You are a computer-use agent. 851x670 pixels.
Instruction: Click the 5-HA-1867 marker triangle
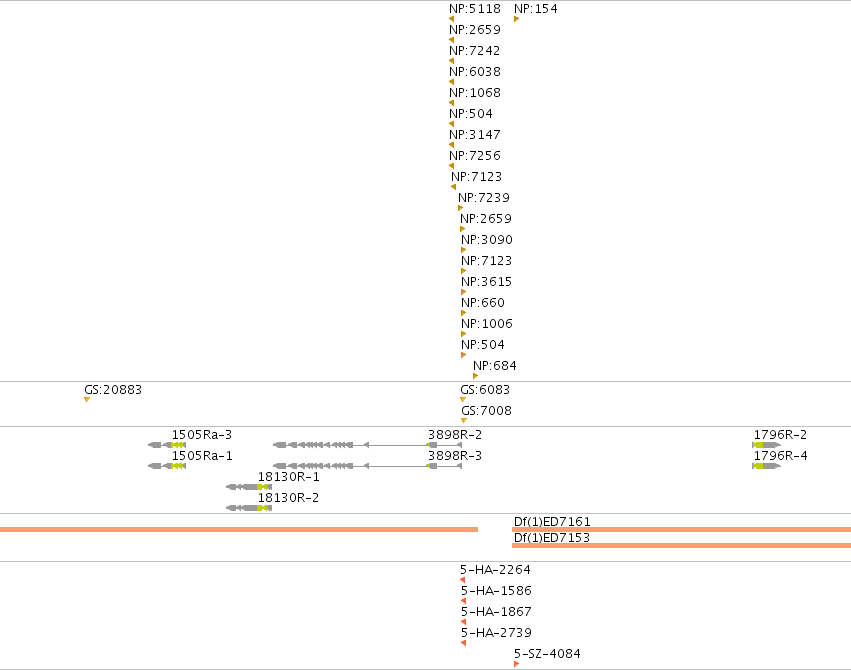(464, 622)
